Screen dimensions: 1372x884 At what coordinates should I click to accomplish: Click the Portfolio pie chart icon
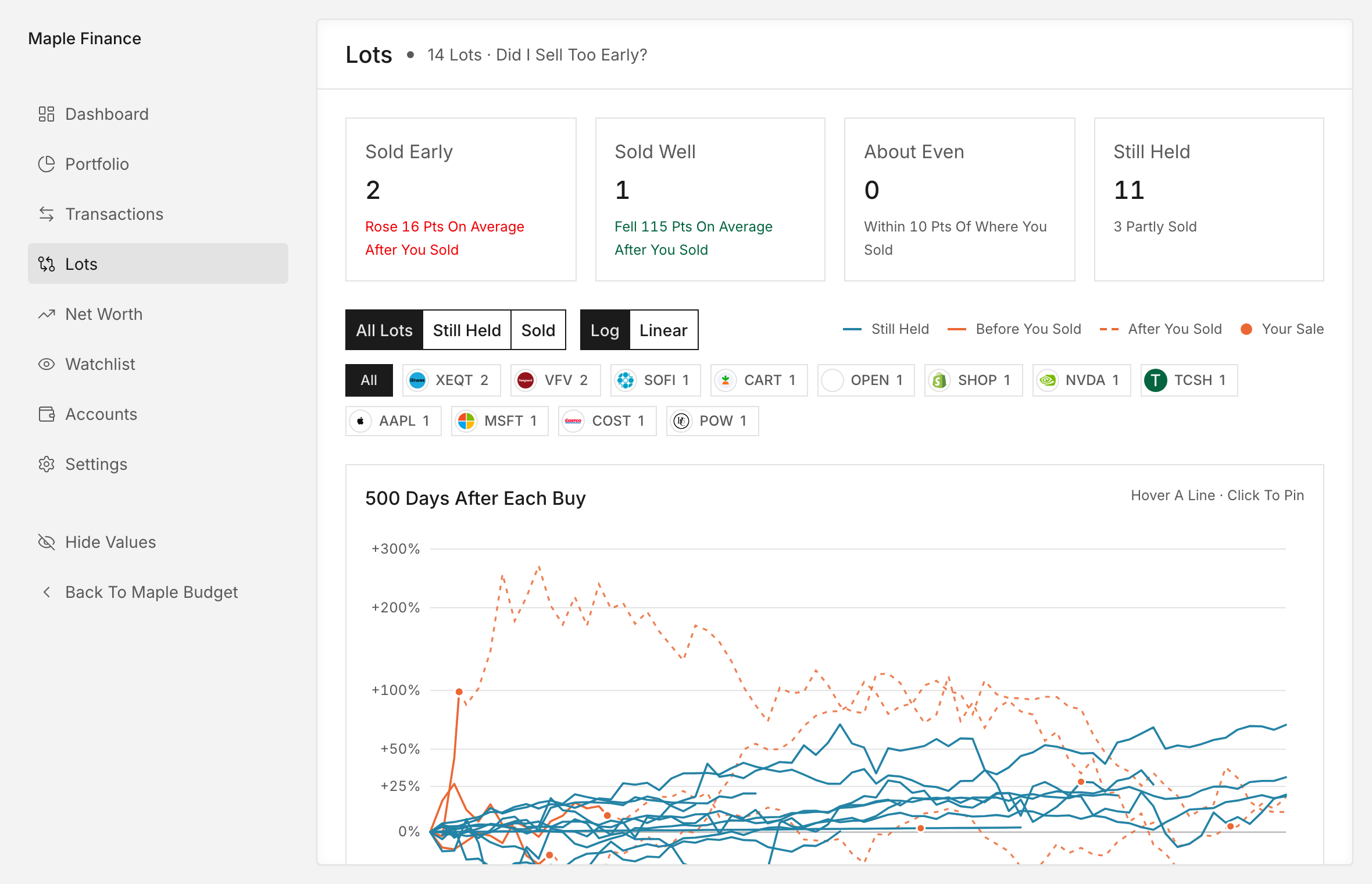(47, 164)
